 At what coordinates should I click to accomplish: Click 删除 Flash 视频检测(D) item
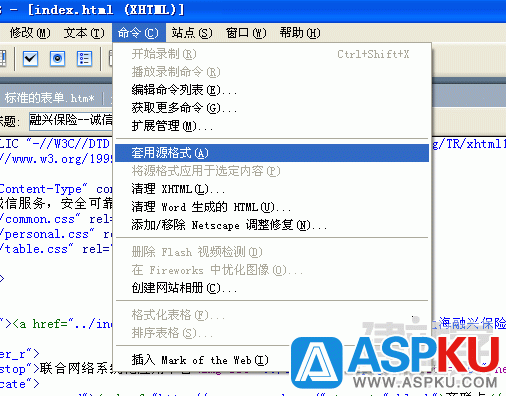coord(272,252)
